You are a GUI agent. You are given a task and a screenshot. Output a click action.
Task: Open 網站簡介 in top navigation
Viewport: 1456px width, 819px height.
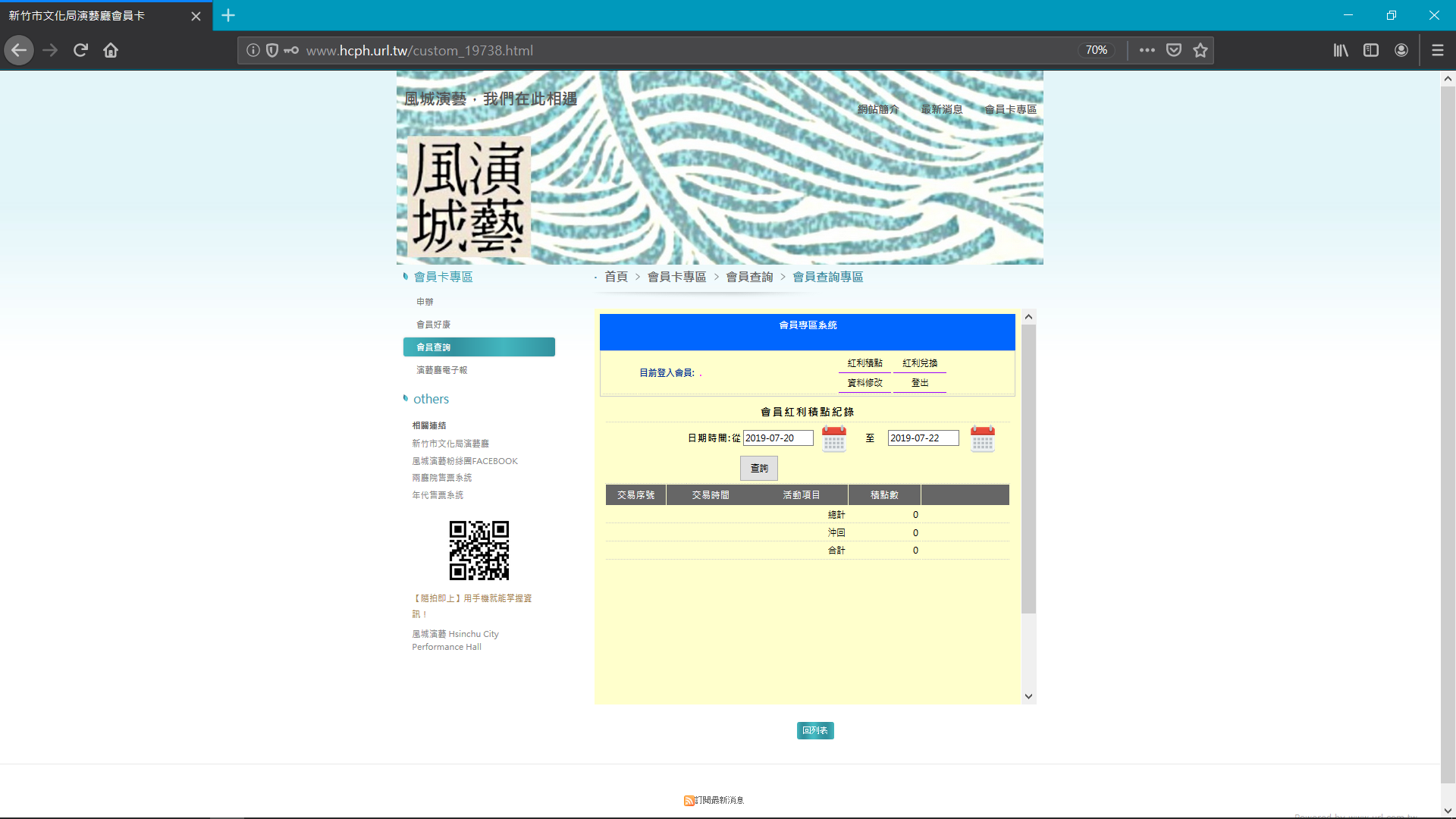pyautogui.click(x=878, y=109)
